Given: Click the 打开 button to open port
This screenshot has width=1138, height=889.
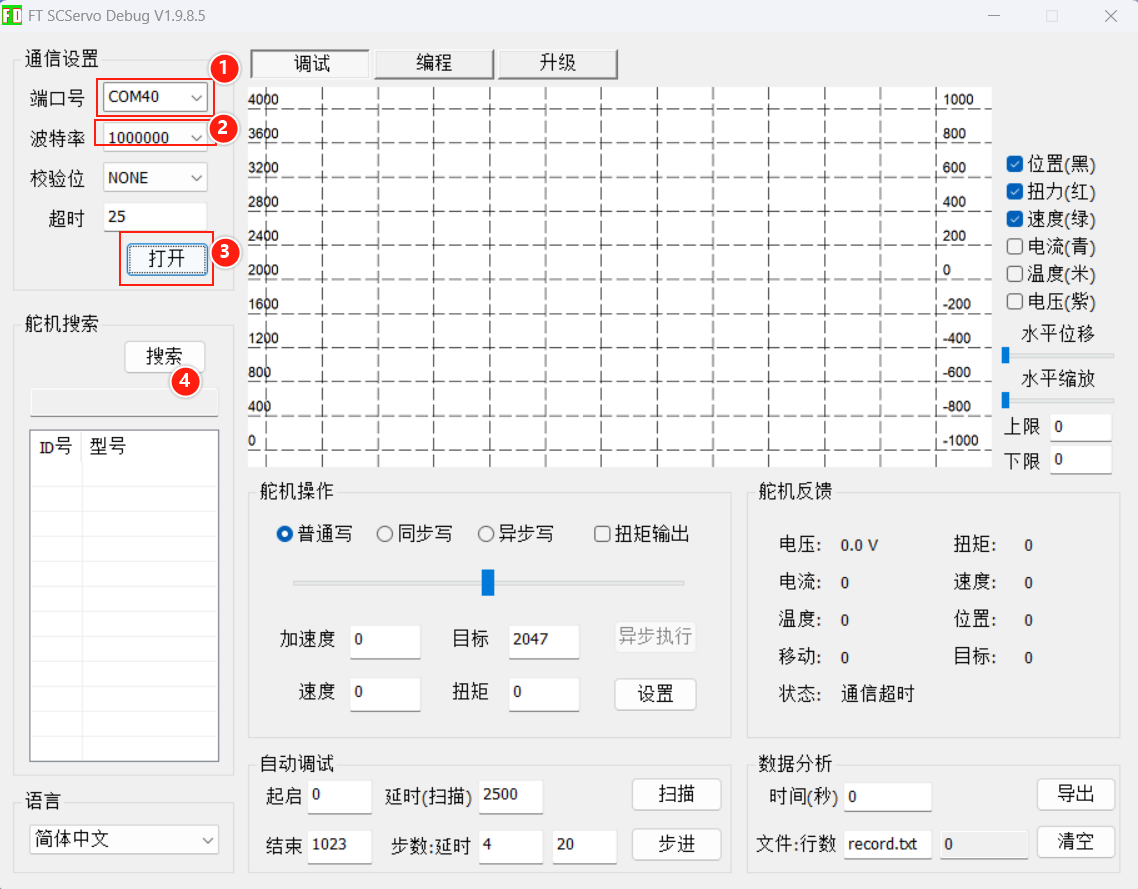Looking at the screenshot, I should (167, 259).
